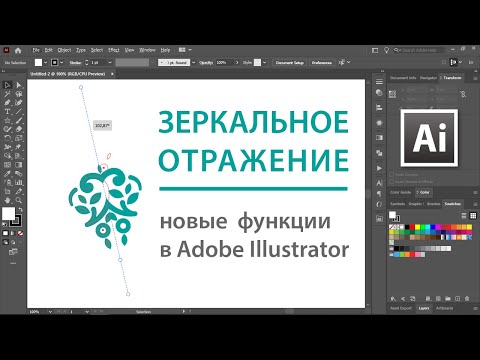Pick the Zoom magnifier tool
Image resolution: width=480 pixels, height=360 pixels.
(x=19, y=200)
